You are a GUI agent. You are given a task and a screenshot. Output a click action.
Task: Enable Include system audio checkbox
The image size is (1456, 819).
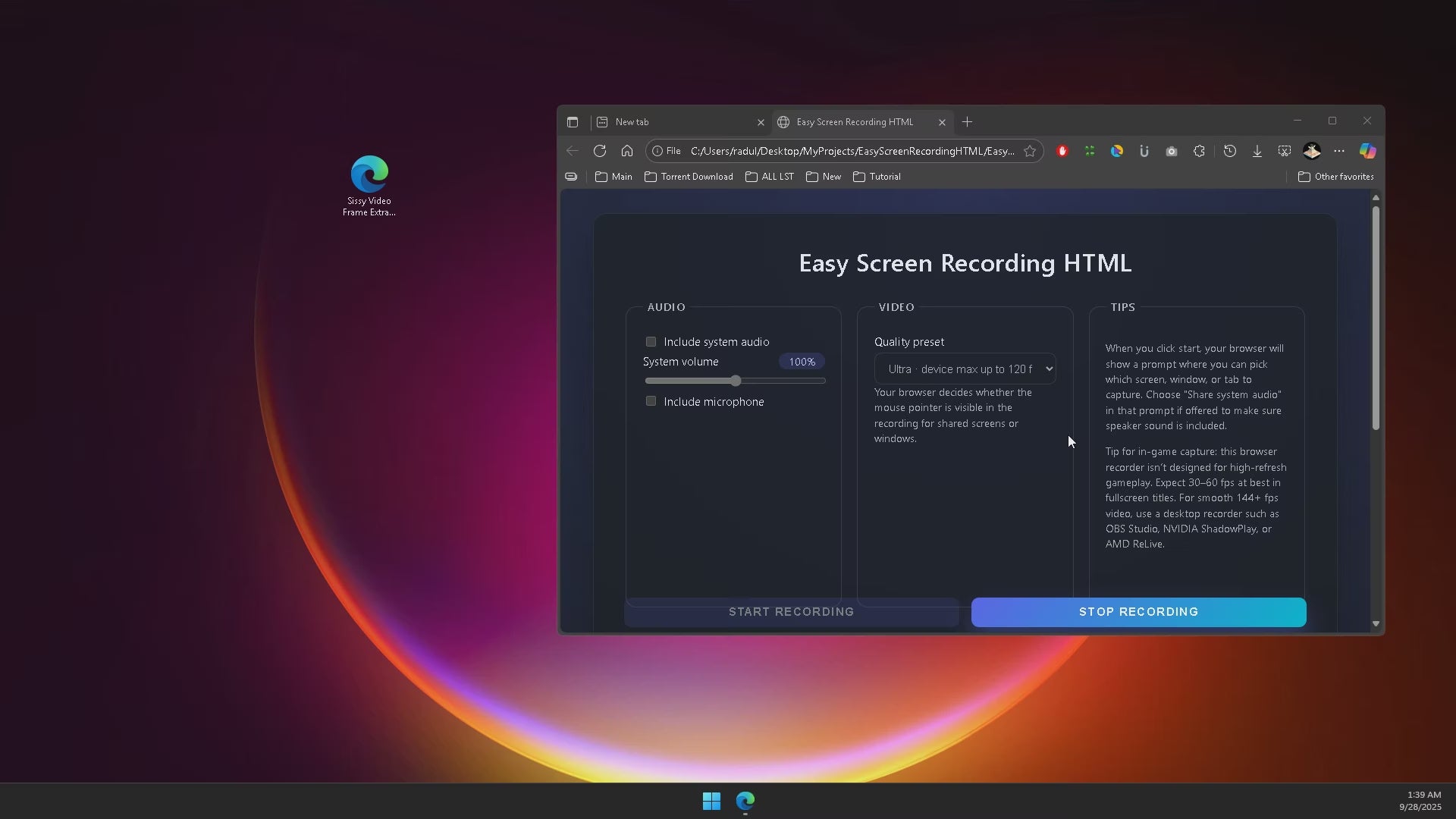(x=651, y=342)
